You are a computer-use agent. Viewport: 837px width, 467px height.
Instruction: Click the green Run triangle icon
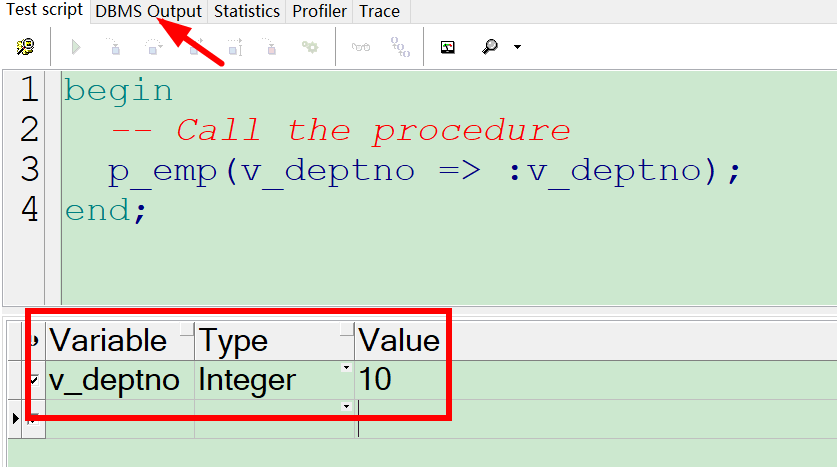[x=76, y=47]
